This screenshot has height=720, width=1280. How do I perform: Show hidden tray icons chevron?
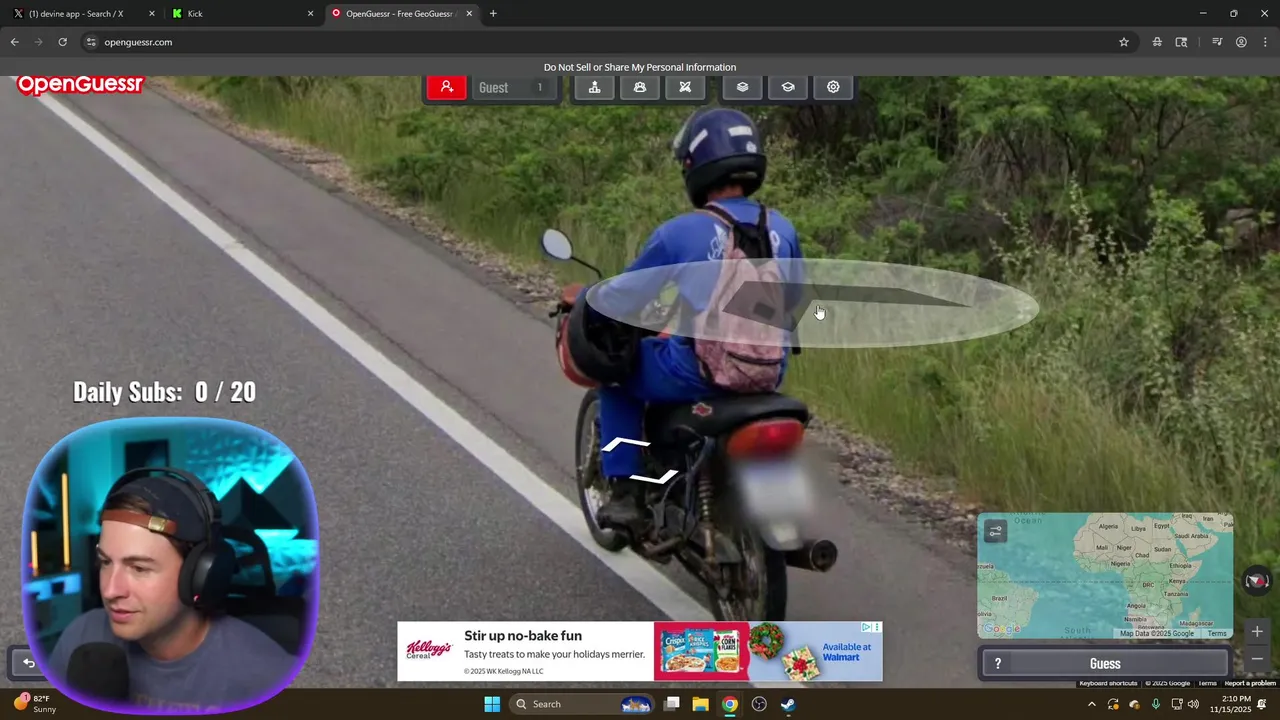pyautogui.click(x=1091, y=704)
